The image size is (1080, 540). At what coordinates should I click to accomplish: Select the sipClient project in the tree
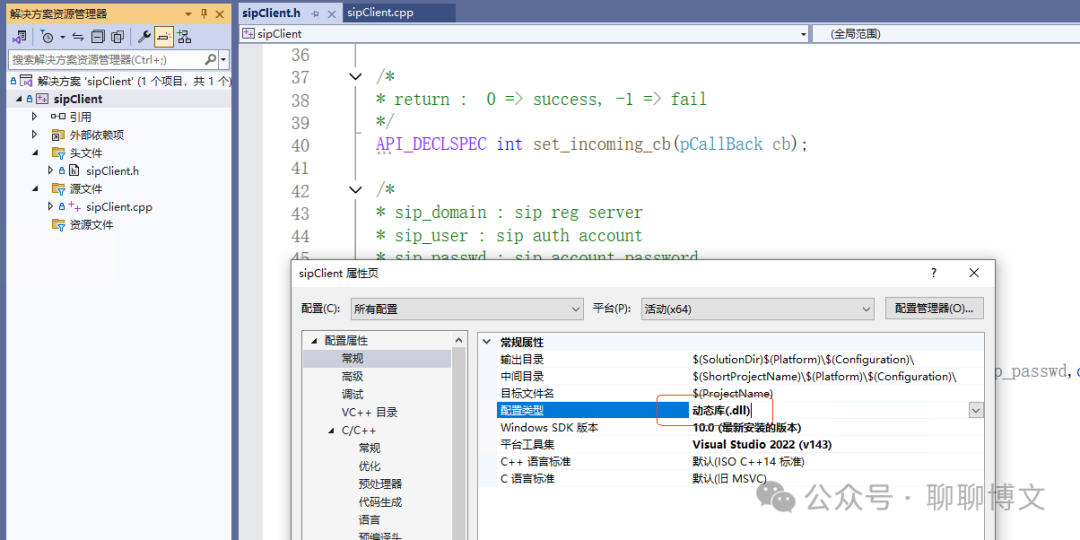tap(78, 99)
